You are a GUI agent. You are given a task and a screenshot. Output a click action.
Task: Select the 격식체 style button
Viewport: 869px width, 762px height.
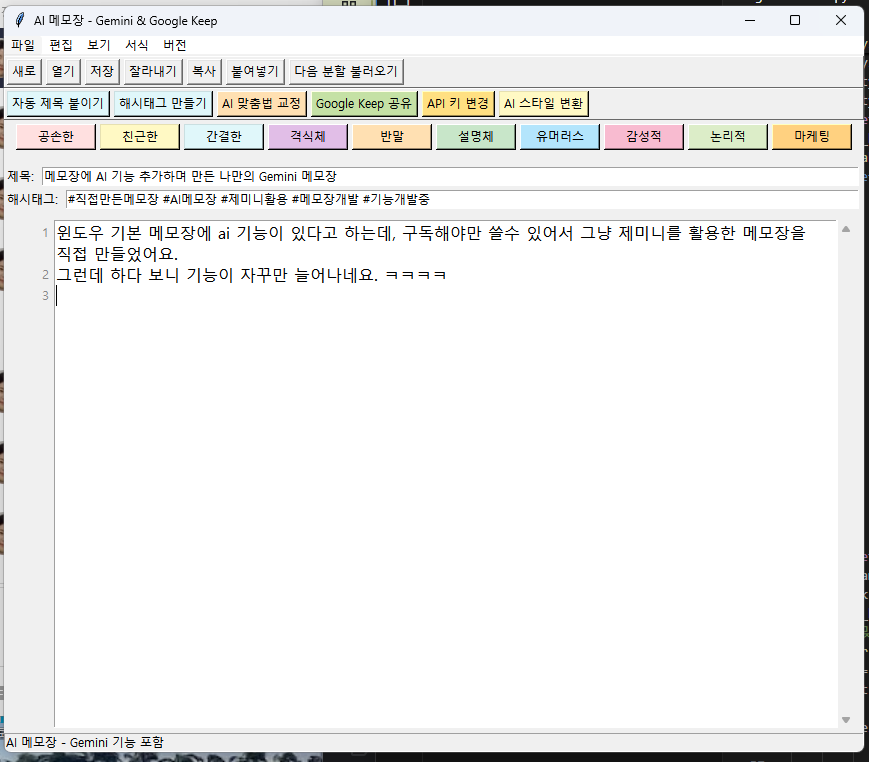point(308,137)
